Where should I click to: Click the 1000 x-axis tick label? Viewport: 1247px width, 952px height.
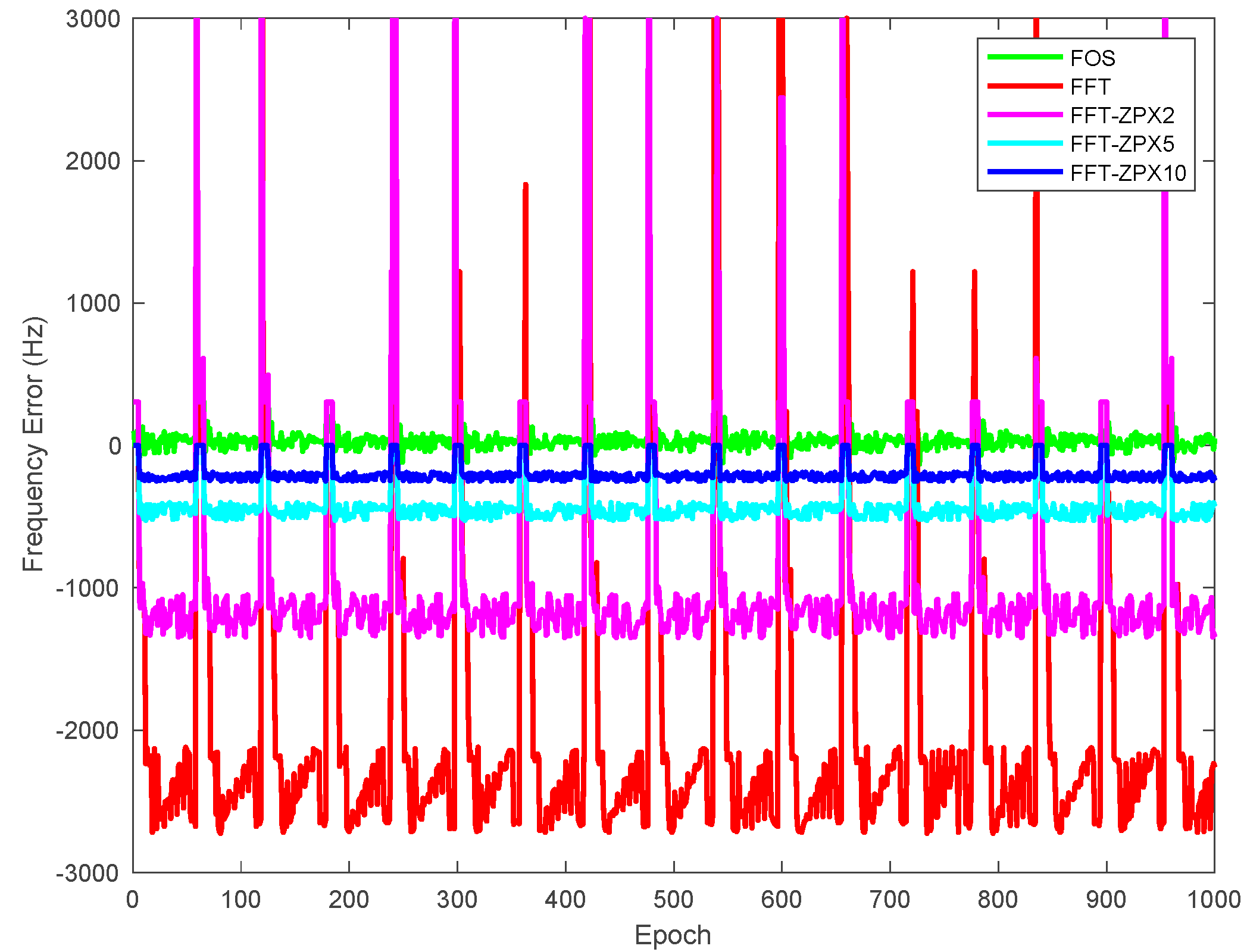click(1213, 899)
